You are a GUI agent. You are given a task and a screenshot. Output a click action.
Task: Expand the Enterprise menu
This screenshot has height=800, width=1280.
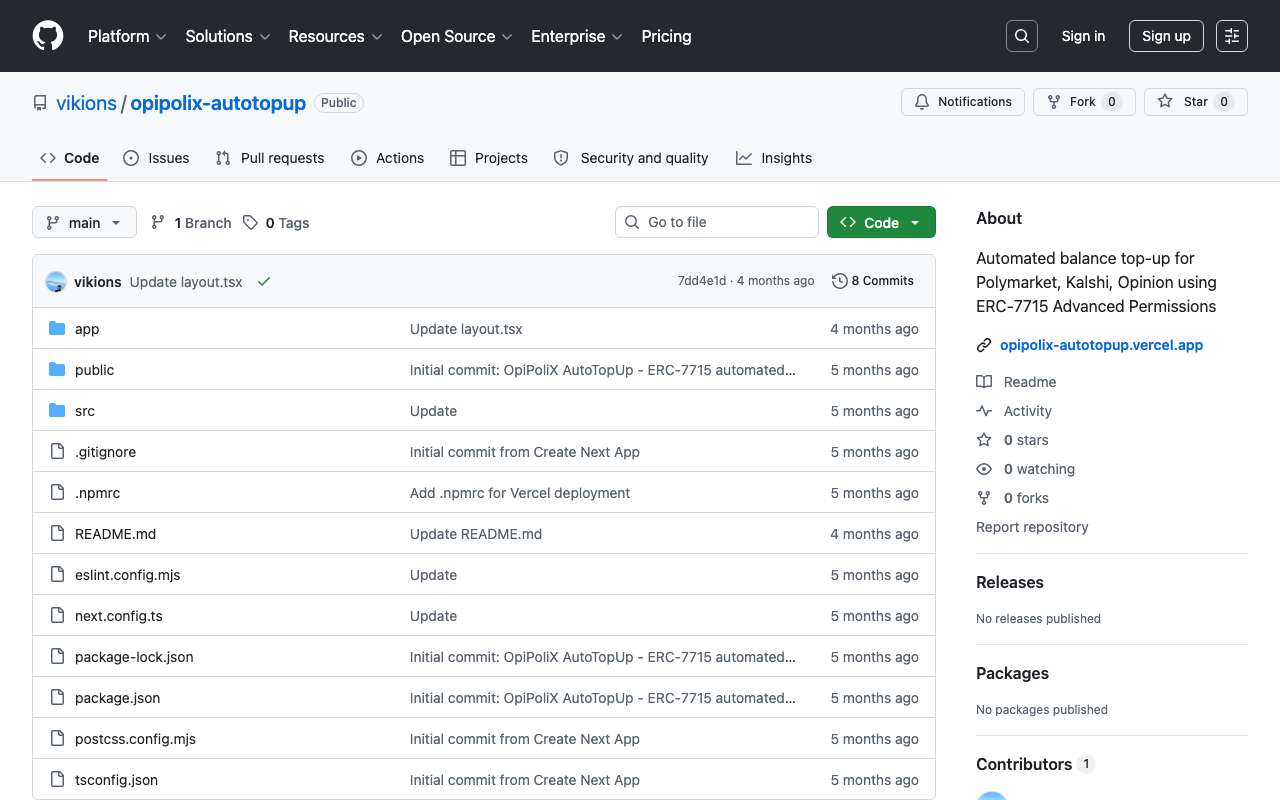point(577,36)
